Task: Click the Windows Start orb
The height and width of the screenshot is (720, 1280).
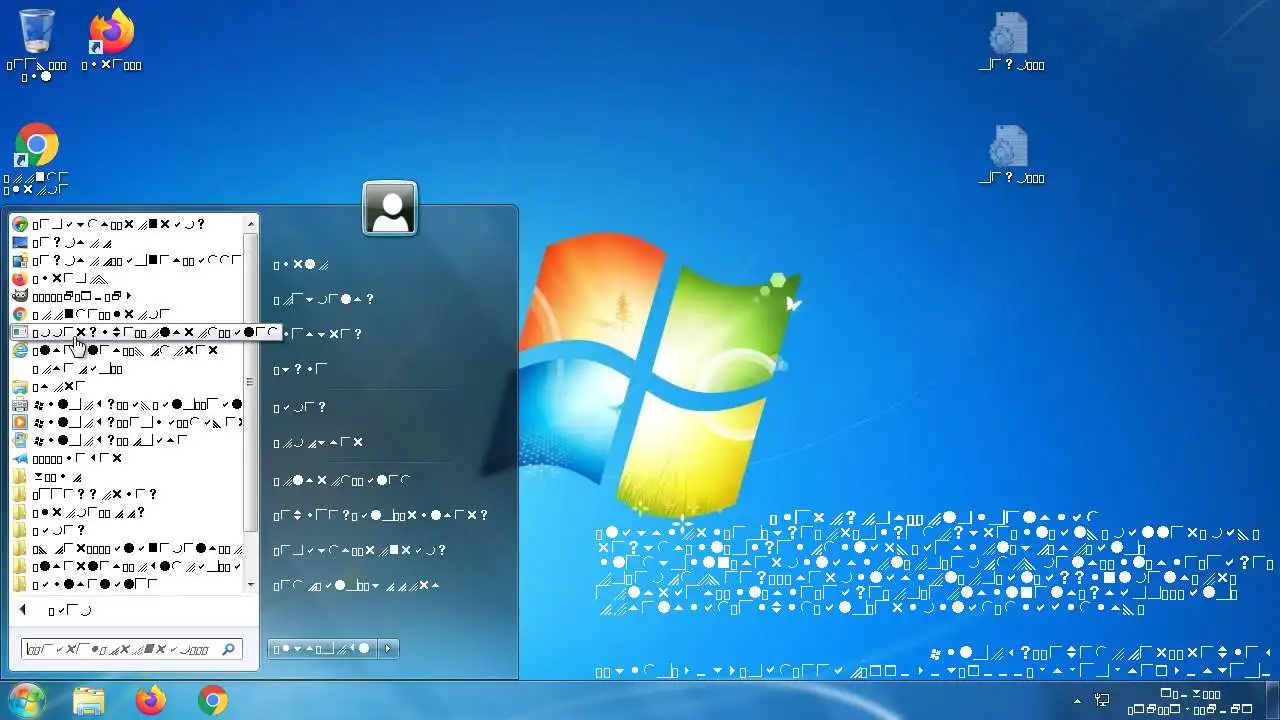Action: (26, 700)
